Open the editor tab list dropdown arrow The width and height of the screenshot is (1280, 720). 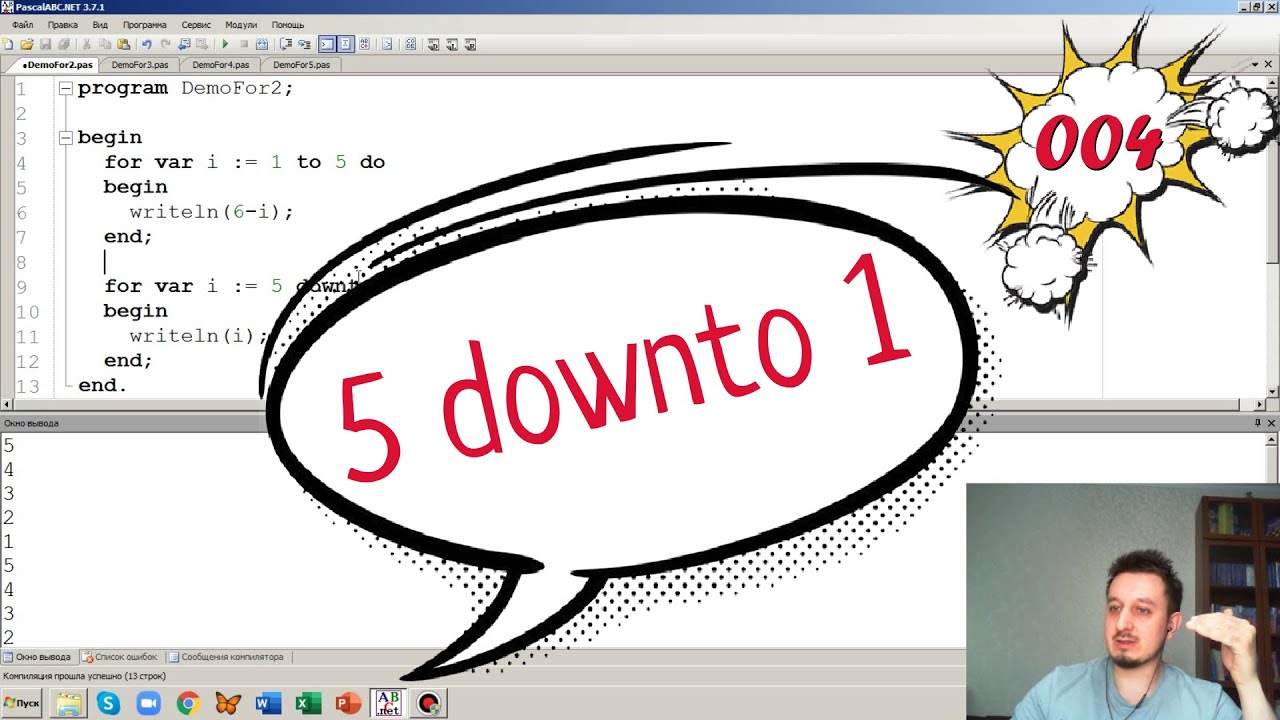[1256, 64]
